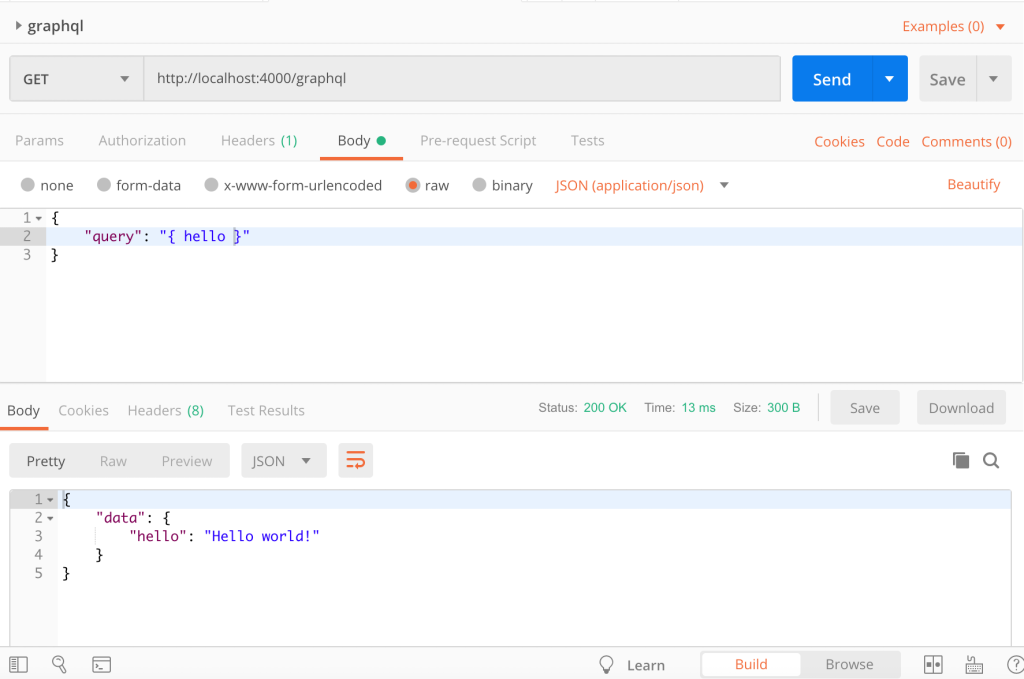Click the request URL input field
Screen dimensions: 1024x679
460,78
